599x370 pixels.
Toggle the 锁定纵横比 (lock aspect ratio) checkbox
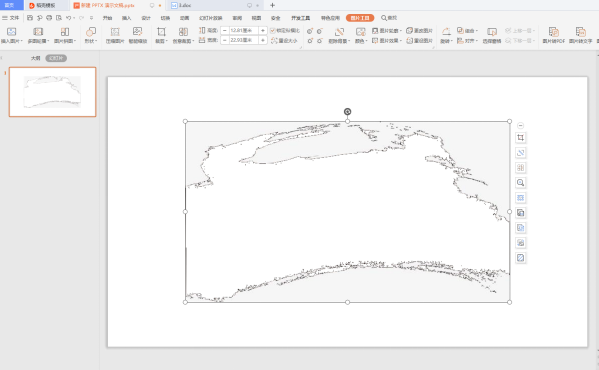pos(273,31)
